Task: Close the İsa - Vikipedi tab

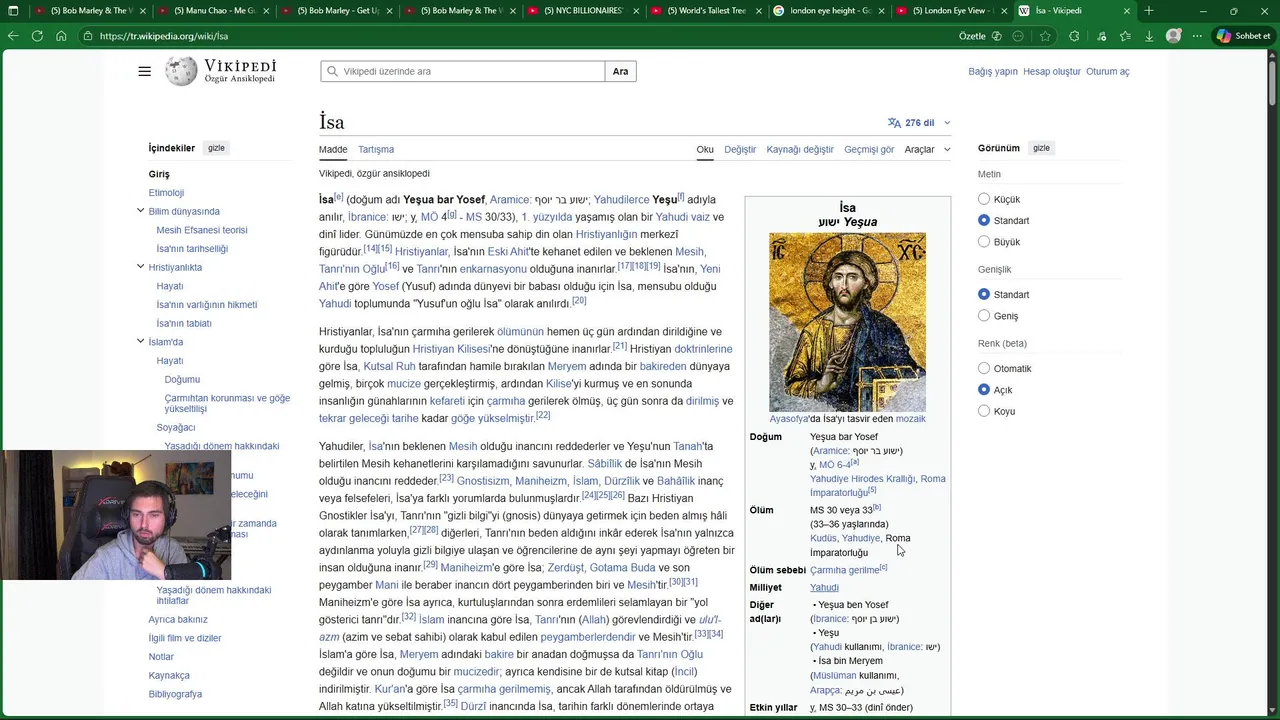Action: tap(1127, 11)
